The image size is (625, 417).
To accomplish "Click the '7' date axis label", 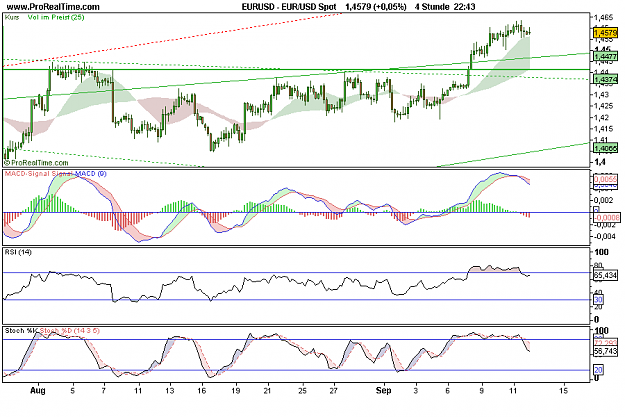I will tap(104, 390).
